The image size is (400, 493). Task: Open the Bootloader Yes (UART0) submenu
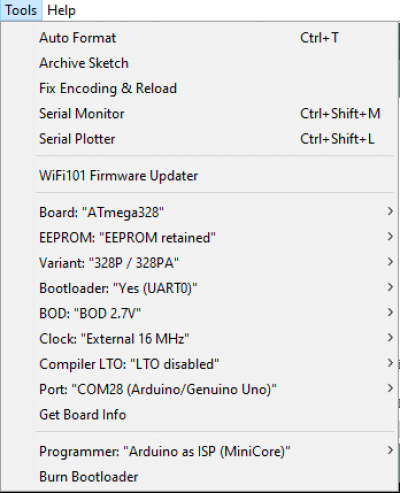(x=215, y=288)
